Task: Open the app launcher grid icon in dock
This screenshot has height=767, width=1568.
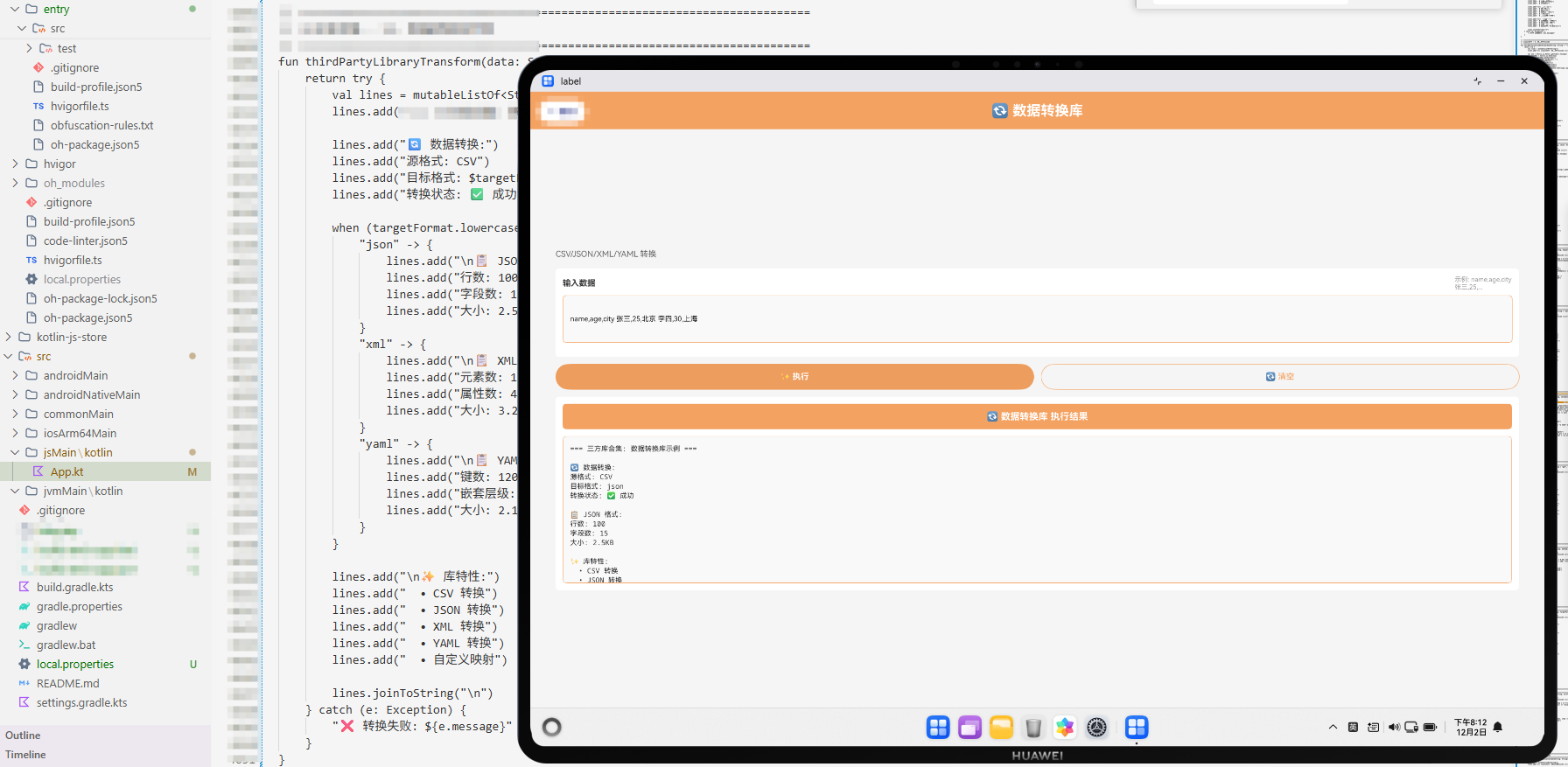Action: [938, 727]
